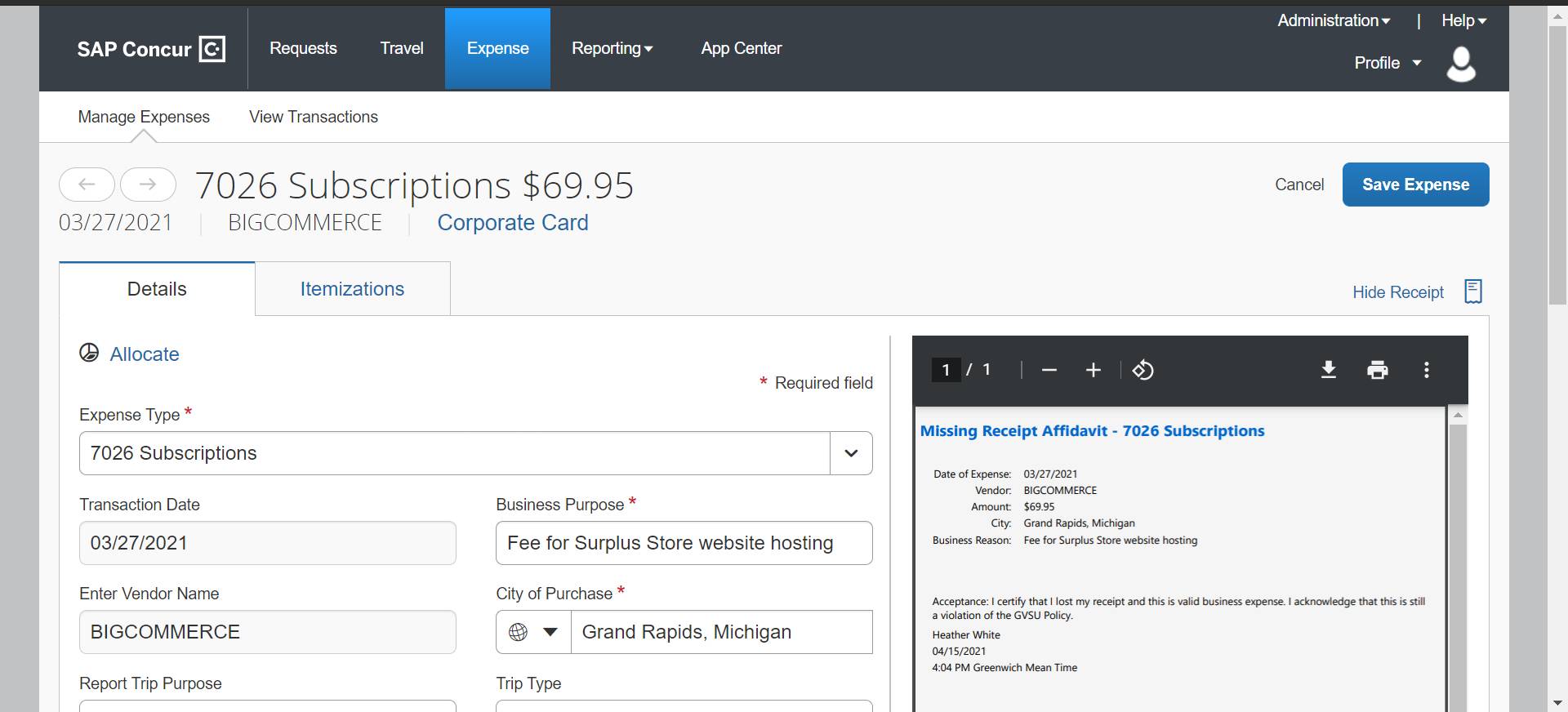This screenshot has width=1568, height=712.
Task: Click the user profile avatar icon
Action: (1460, 64)
